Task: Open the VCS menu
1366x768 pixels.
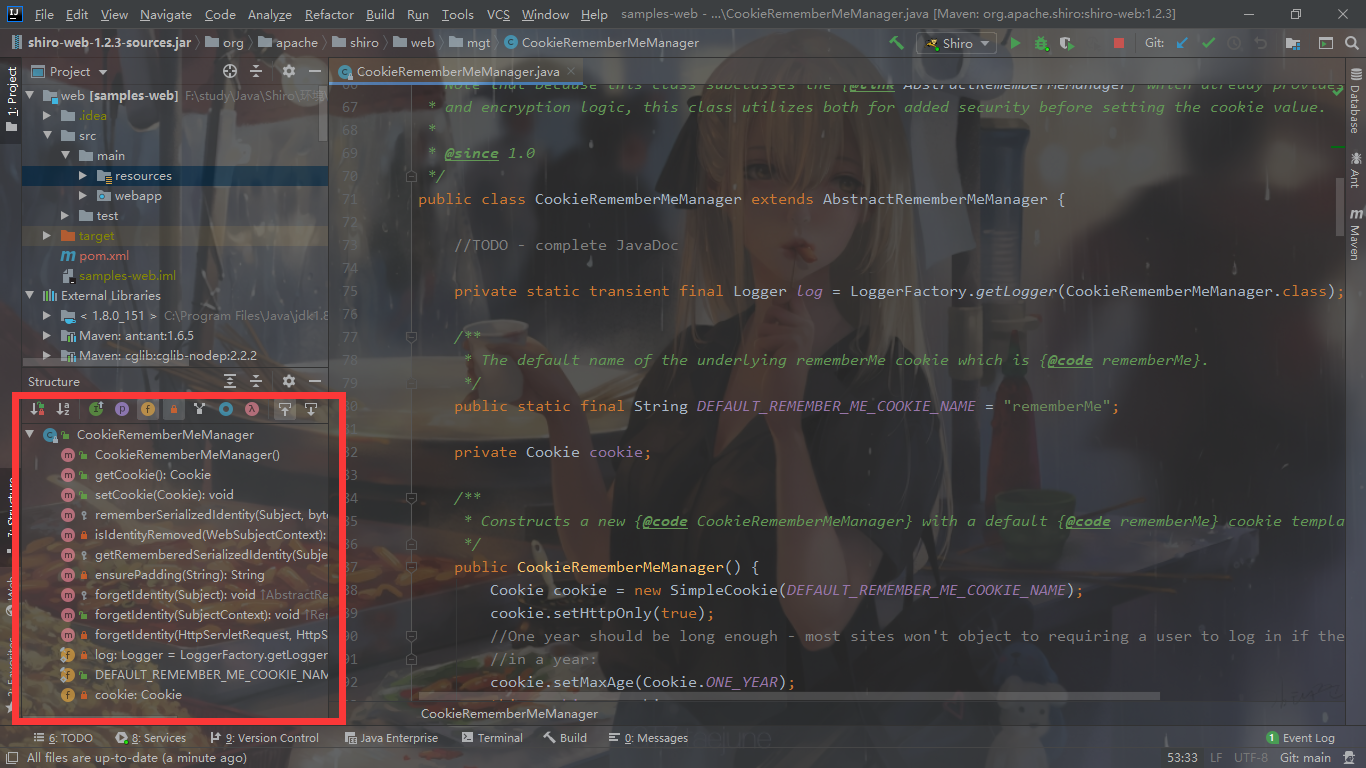Action: pos(498,14)
